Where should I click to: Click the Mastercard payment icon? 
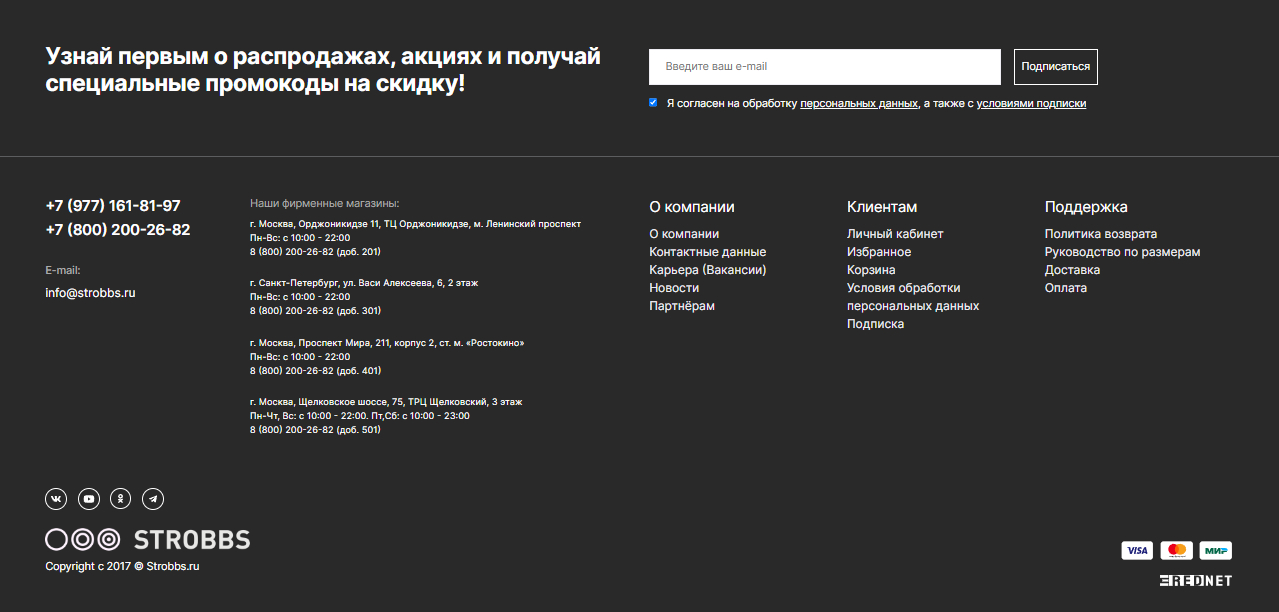(1176, 550)
